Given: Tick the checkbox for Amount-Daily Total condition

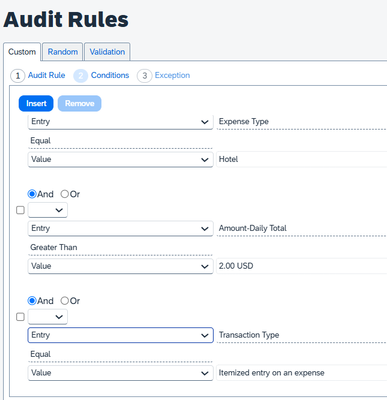Looking at the screenshot, I should click(20, 210).
